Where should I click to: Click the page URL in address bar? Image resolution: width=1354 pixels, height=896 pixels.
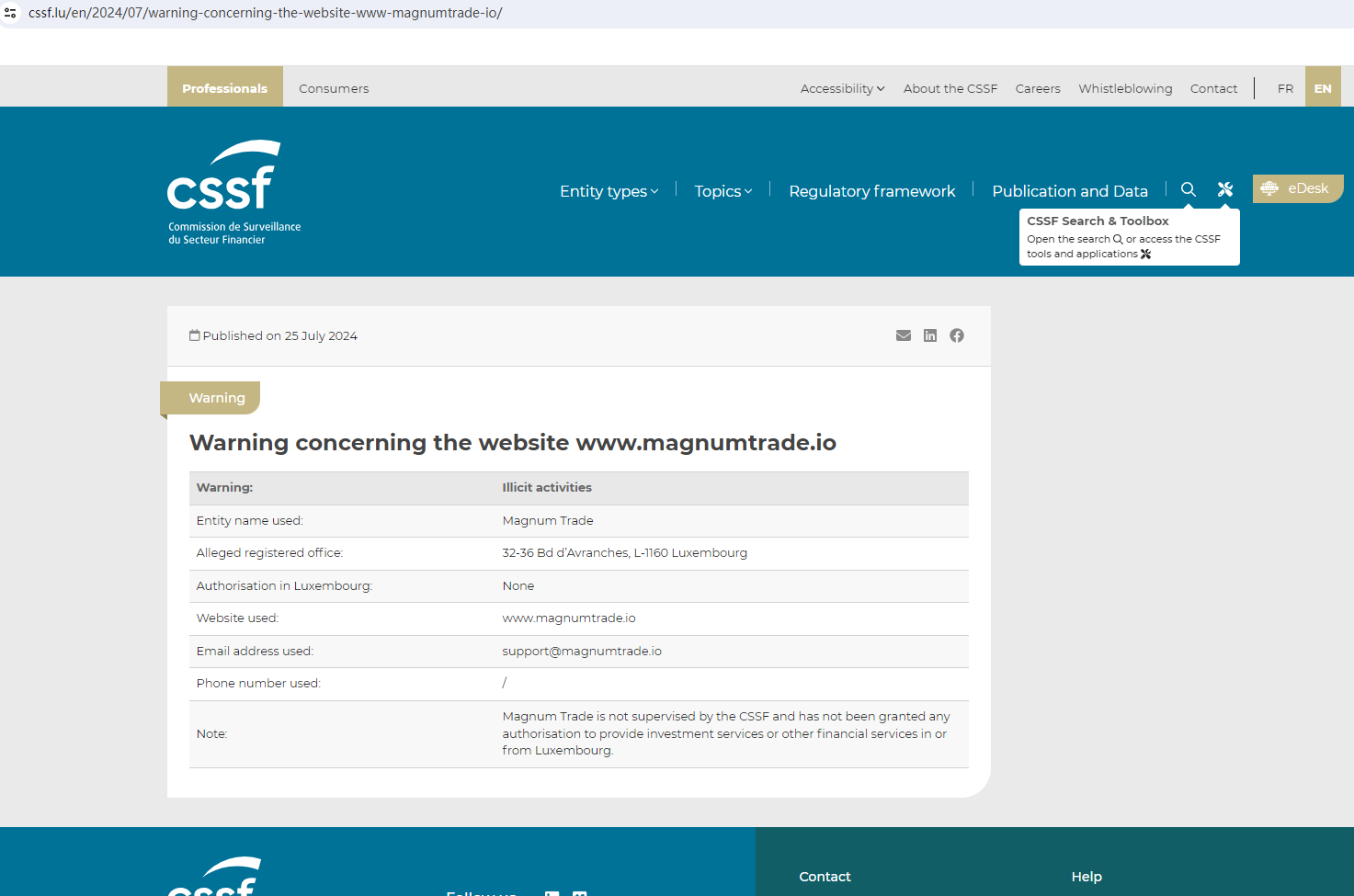coord(265,13)
